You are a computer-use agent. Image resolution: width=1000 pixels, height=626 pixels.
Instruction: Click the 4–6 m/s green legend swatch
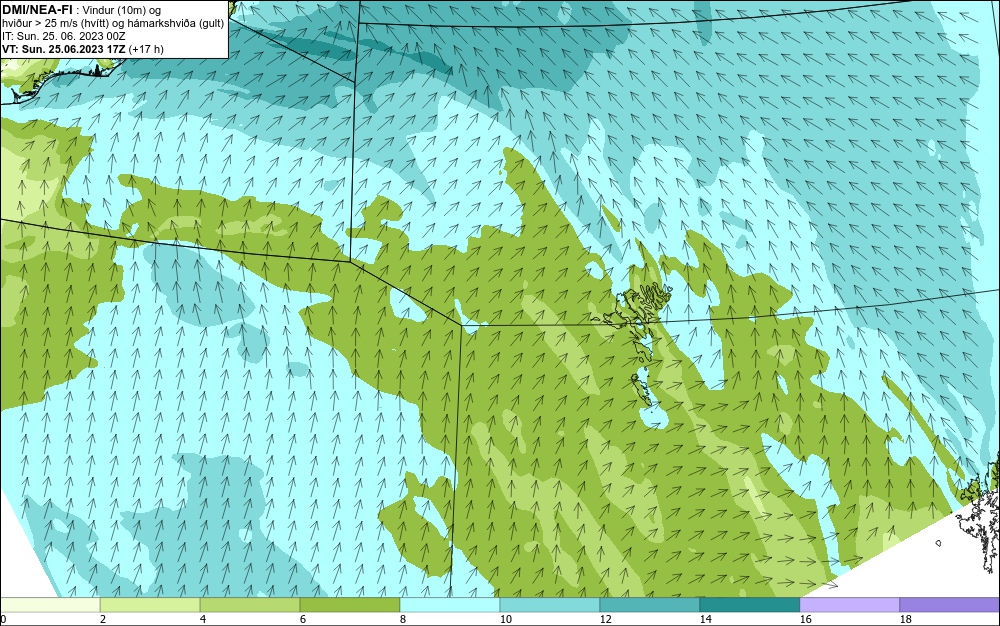click(x=250, y=604)
